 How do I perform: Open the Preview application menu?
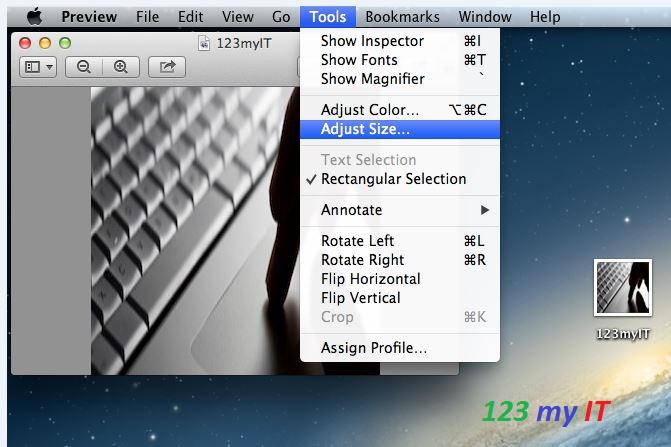point(89,17)
